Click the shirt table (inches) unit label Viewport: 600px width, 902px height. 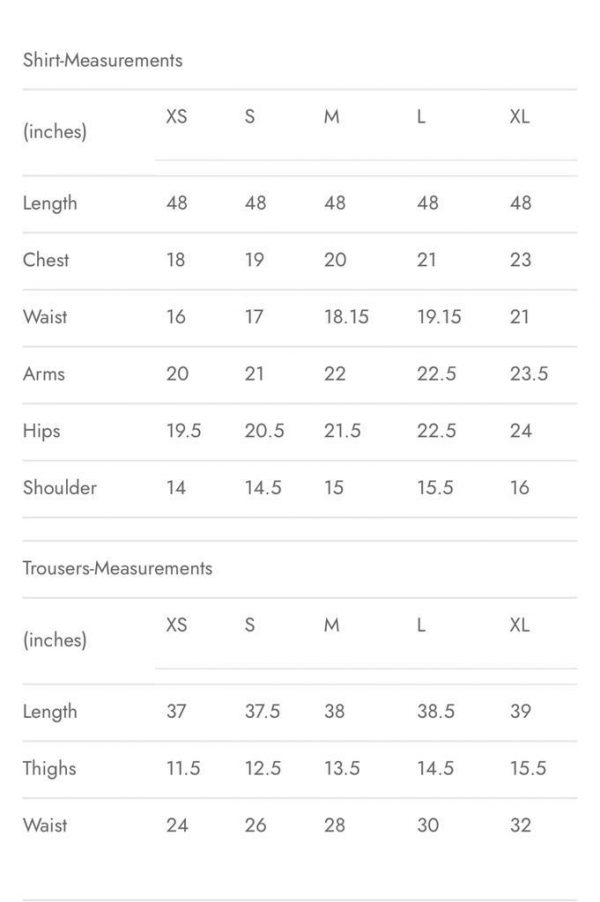55,131
